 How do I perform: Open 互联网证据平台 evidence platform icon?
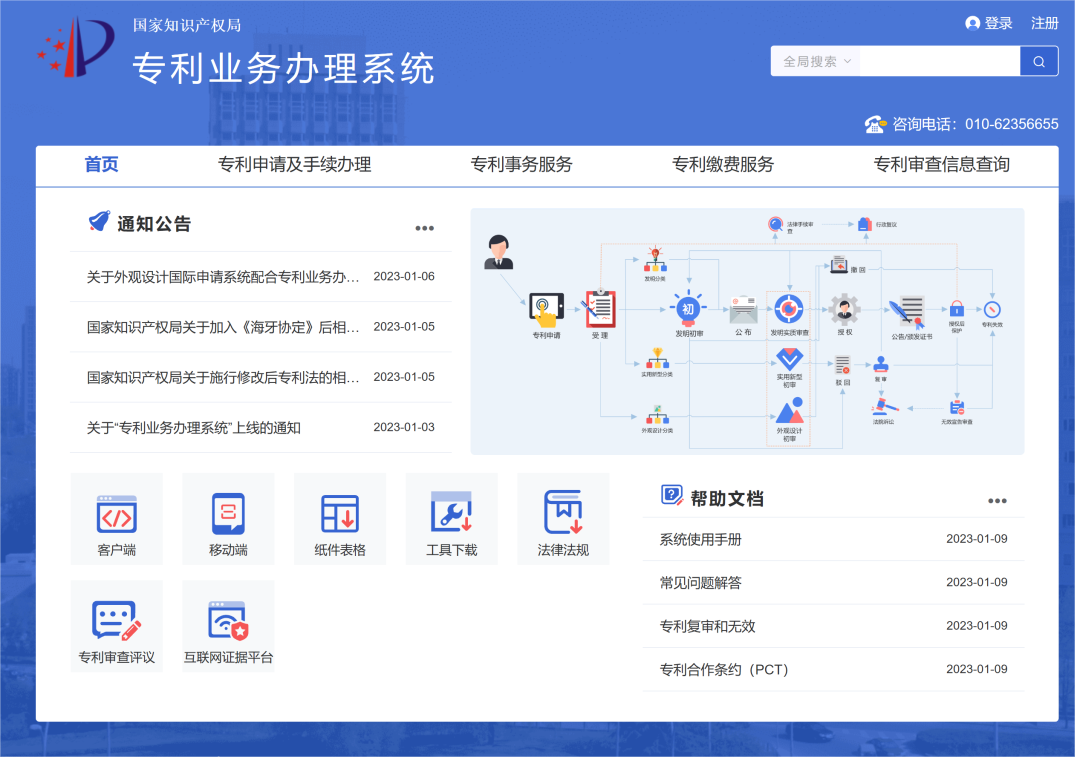228,624
